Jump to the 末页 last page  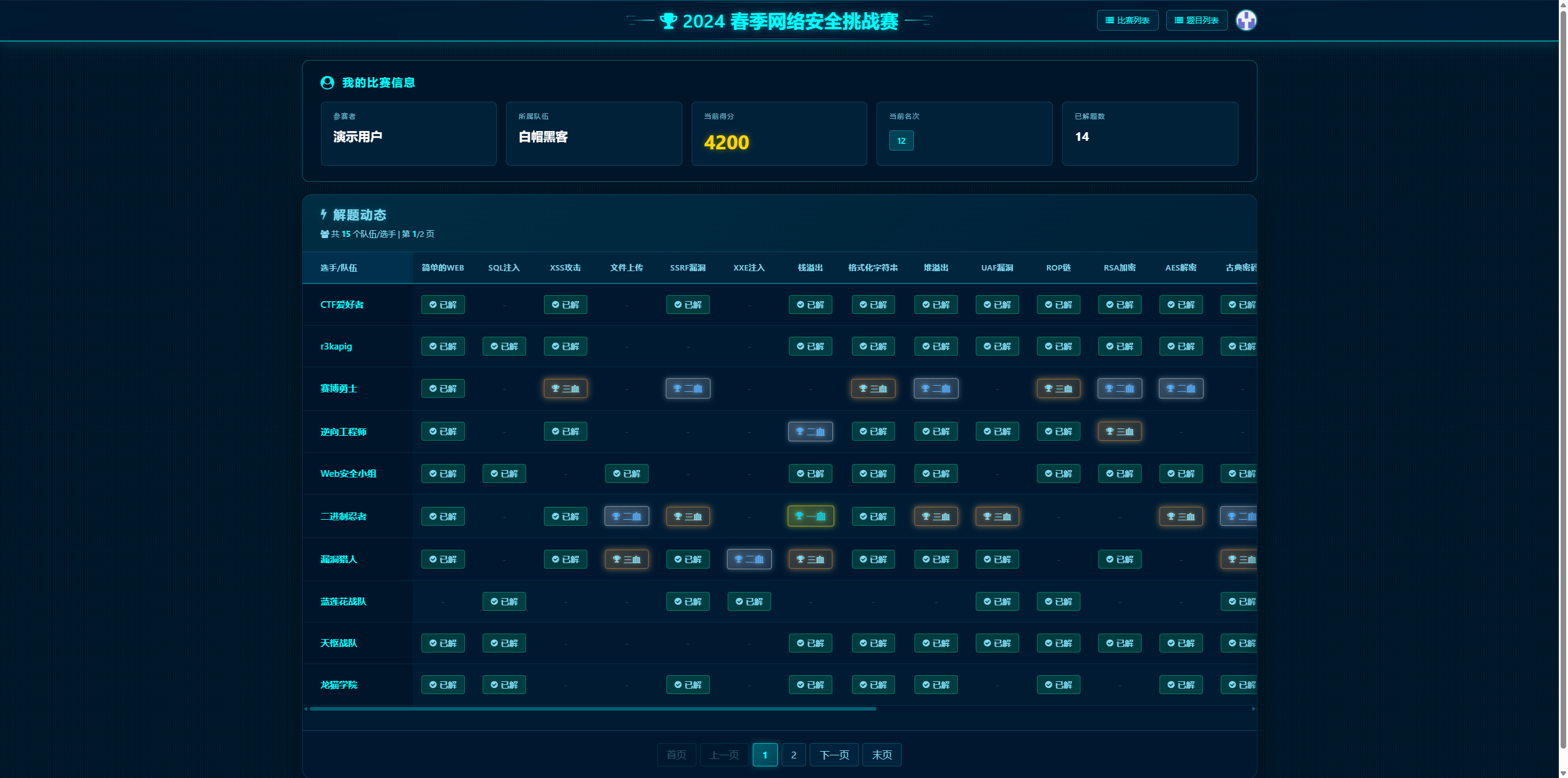pyautogui.click(x=882, y=755)
